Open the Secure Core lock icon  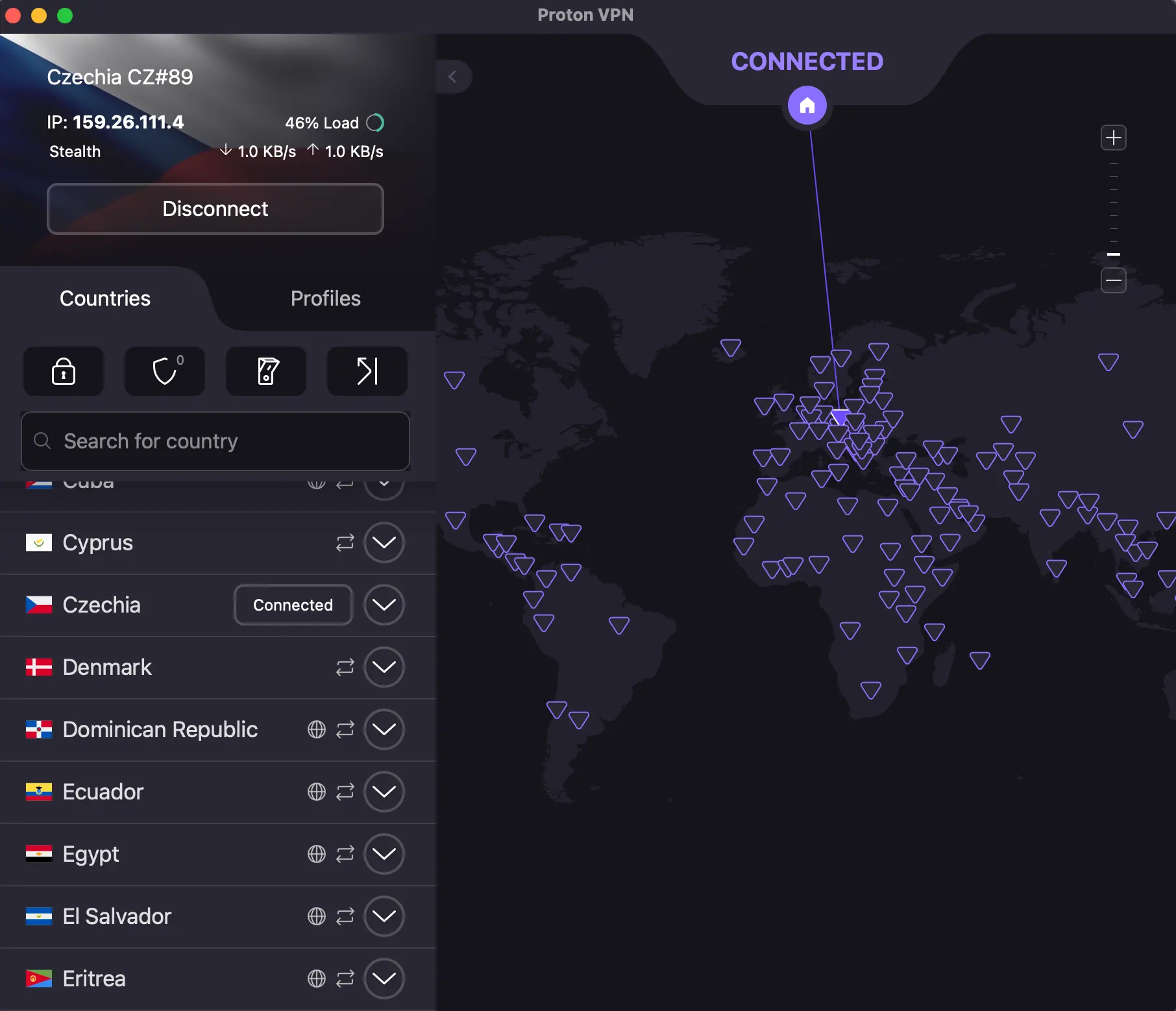click(x=63, y=371)
